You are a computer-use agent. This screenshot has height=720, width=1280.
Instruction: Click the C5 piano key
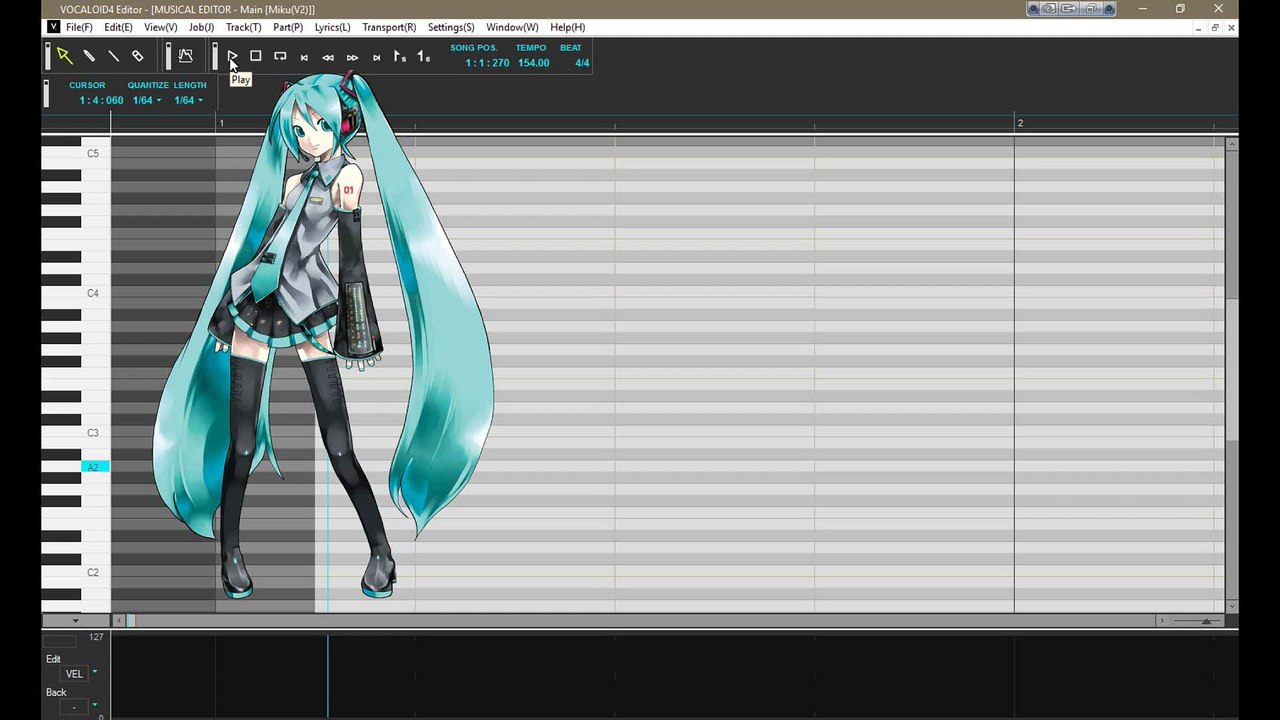point(93,153)
